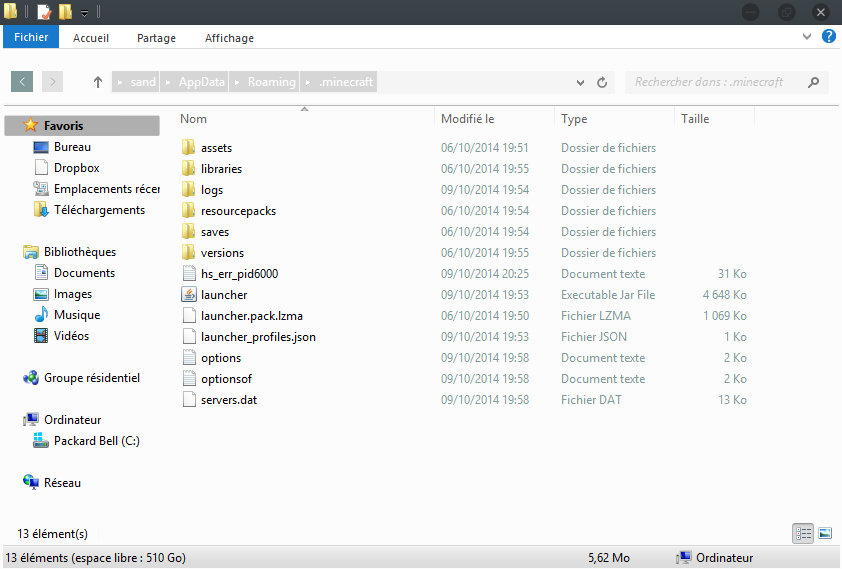The width and height of the screenshot is (842, 569).
Task: Open the address bar history dropdown
Action: (x=580, y=83)
